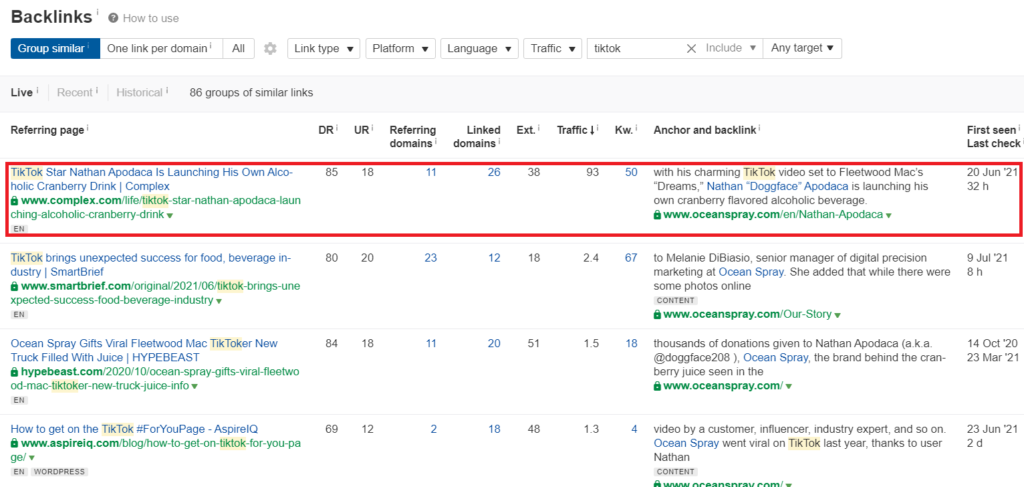
Task: Open the www.aspireiq.com referring URL
Action: 155,450
